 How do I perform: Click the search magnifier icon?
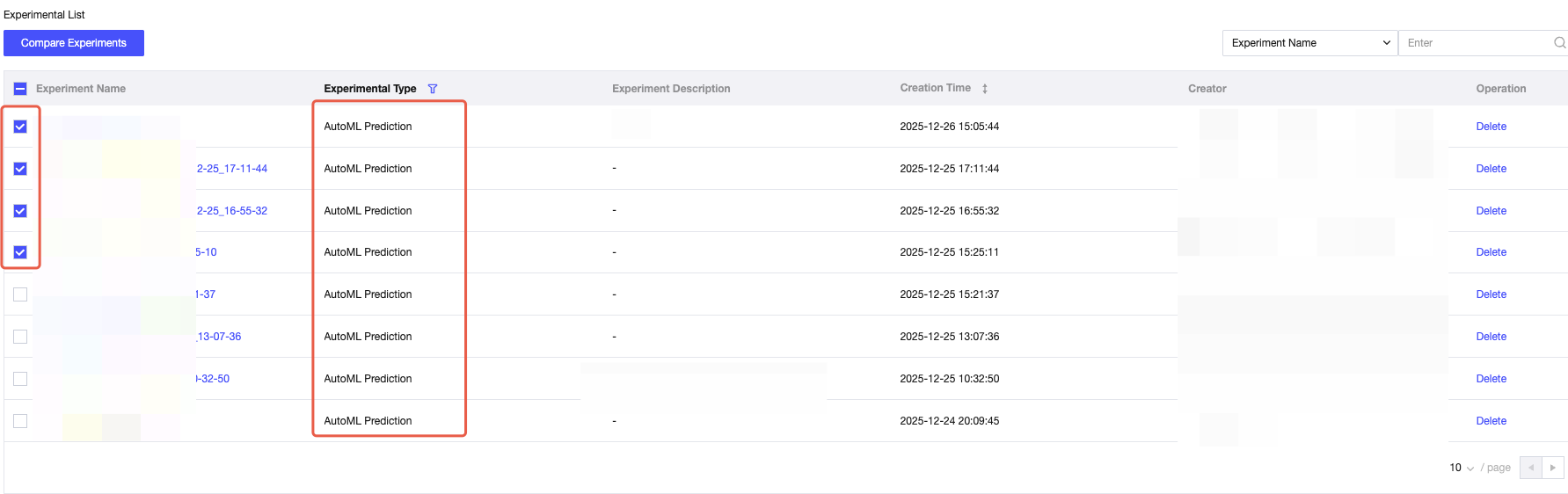[x=1559, y=43]
